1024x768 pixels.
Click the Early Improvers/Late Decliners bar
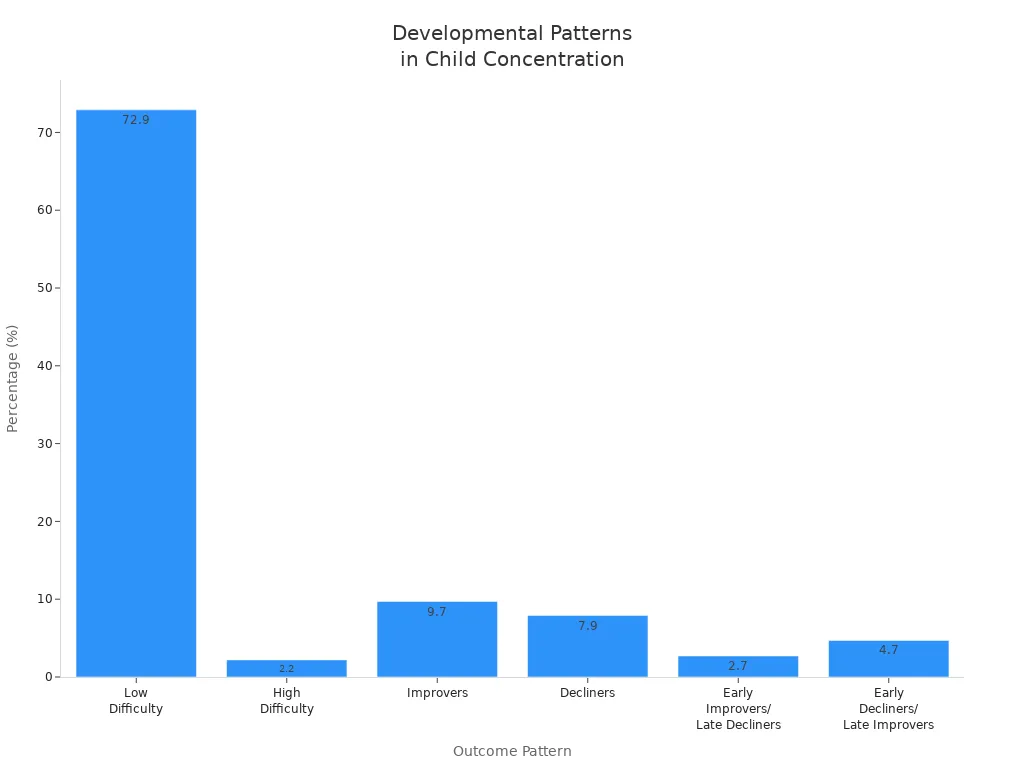[x=738, y=665]
